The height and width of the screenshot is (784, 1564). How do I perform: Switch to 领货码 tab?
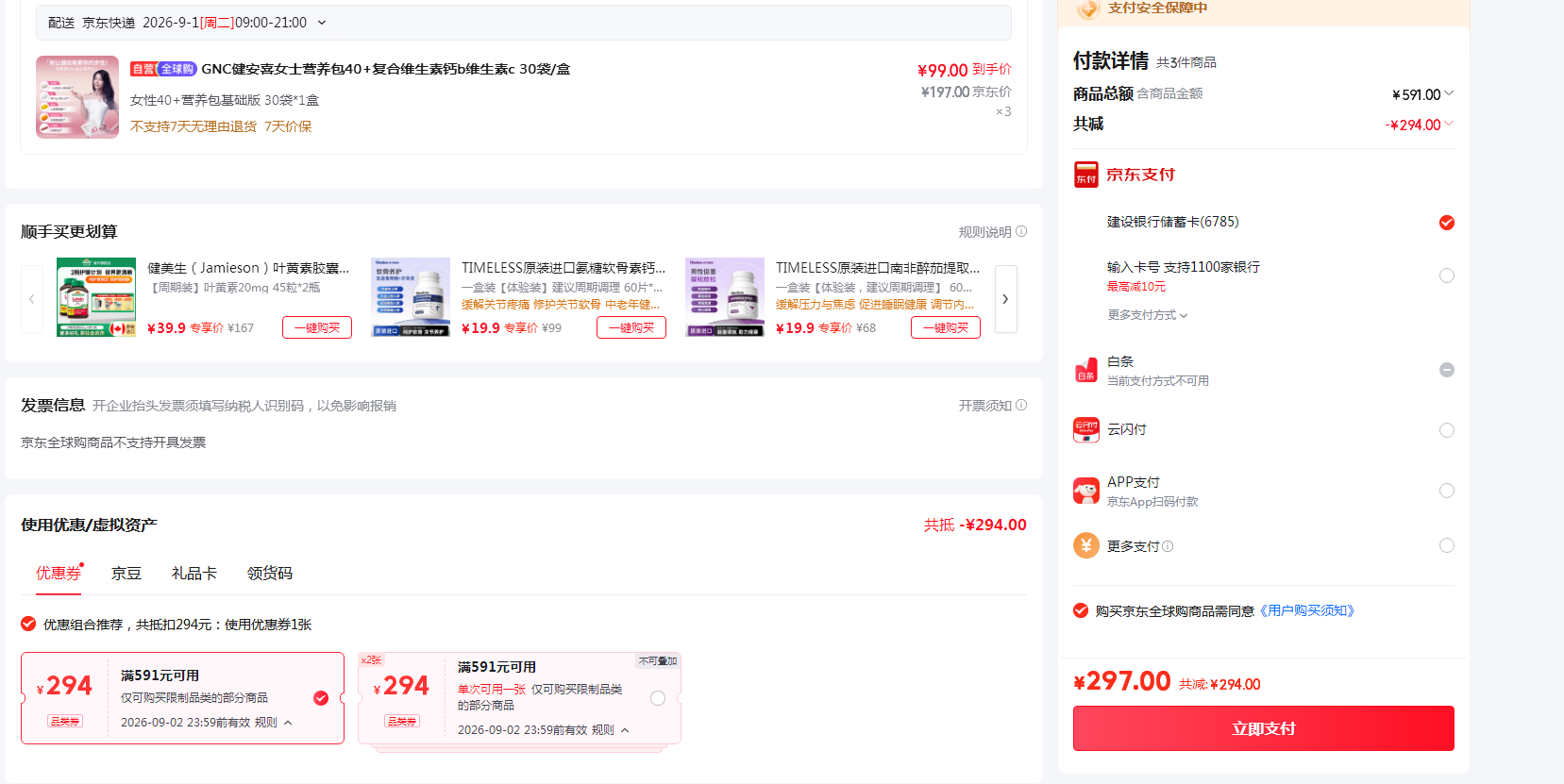270,574
